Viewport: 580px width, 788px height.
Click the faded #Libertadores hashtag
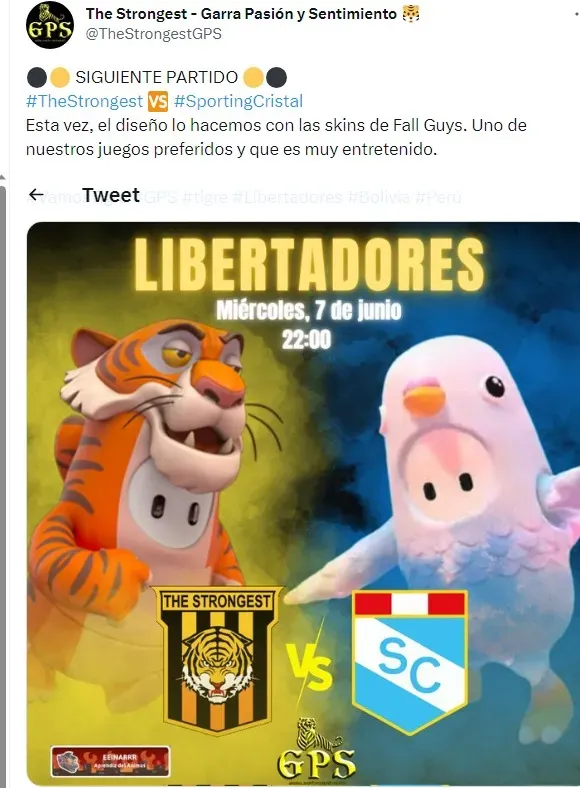click(287, 197)
